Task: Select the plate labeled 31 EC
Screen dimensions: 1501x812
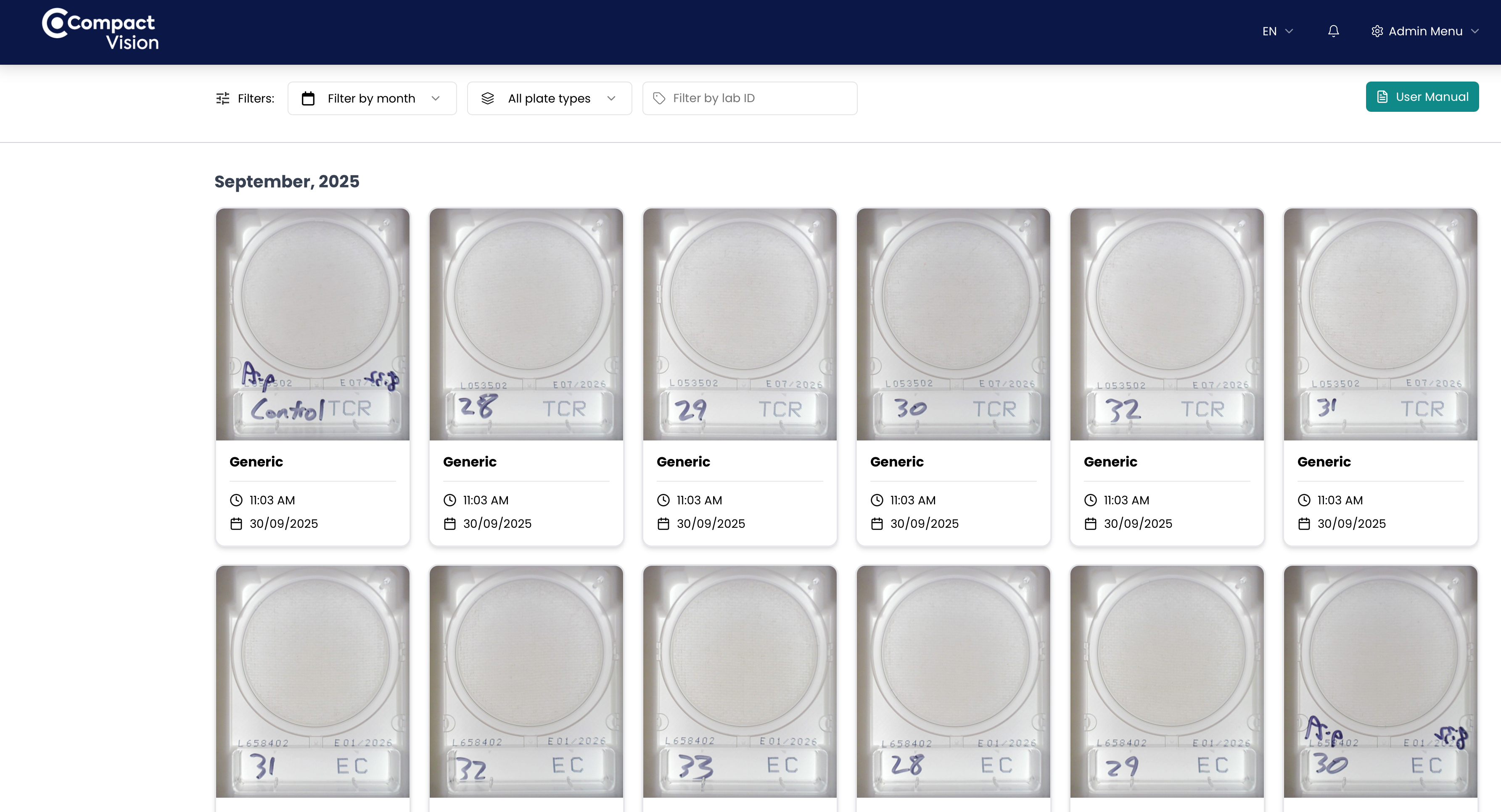Action: coord(312,680)
